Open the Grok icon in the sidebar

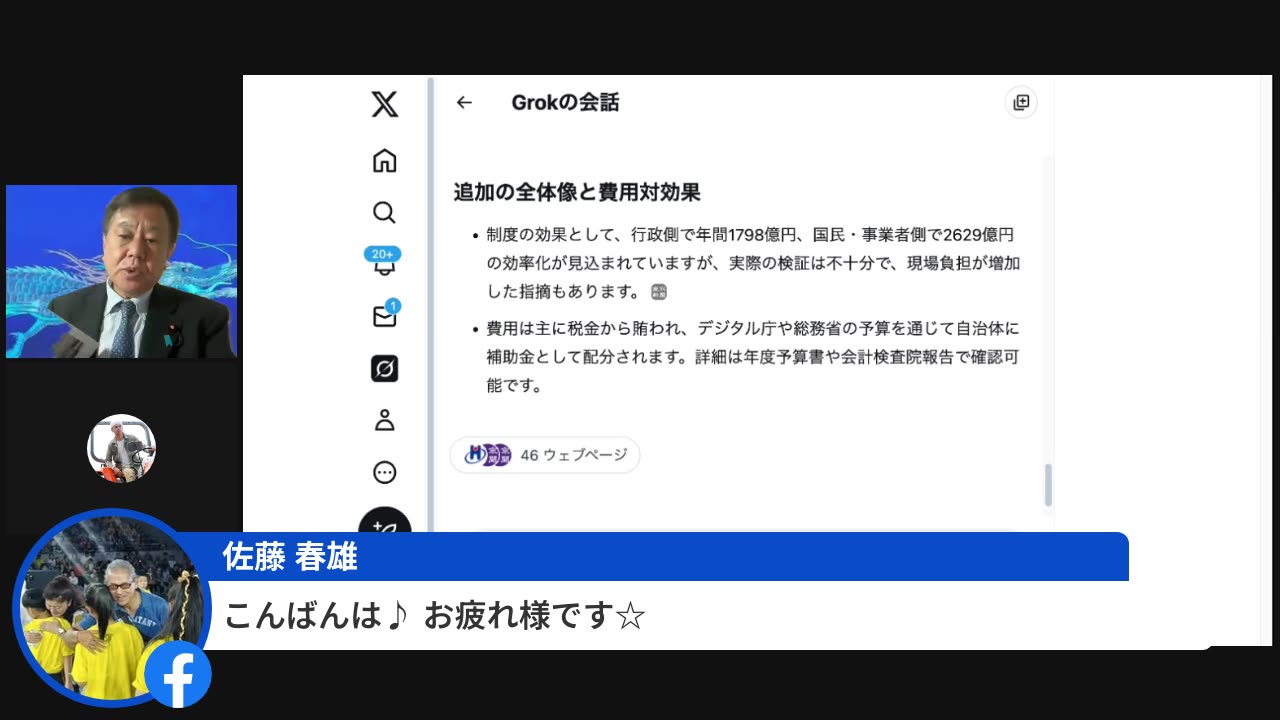point(385,369)
